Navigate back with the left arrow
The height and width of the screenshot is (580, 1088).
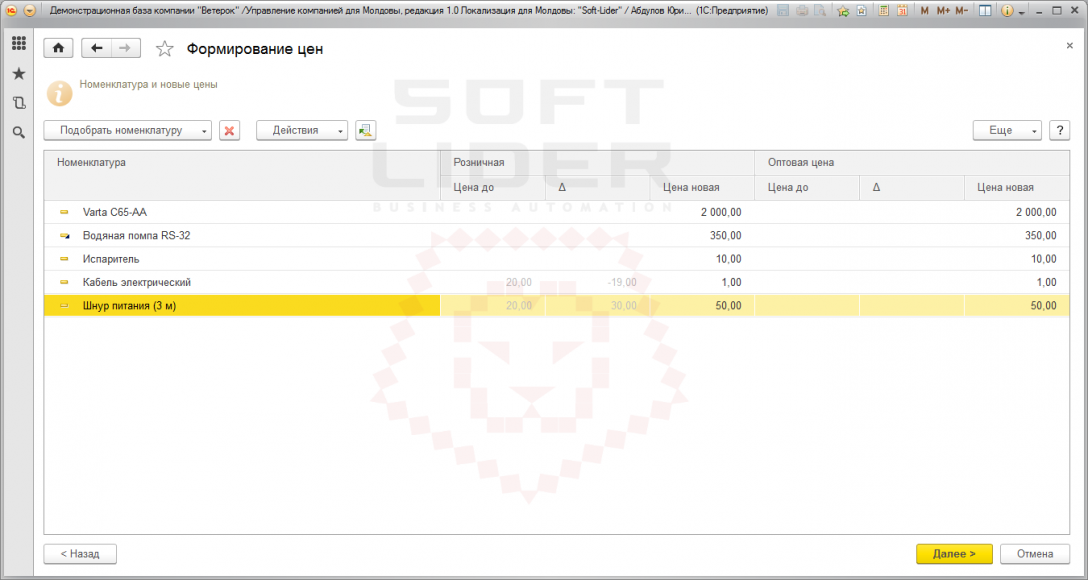point(96,48)
